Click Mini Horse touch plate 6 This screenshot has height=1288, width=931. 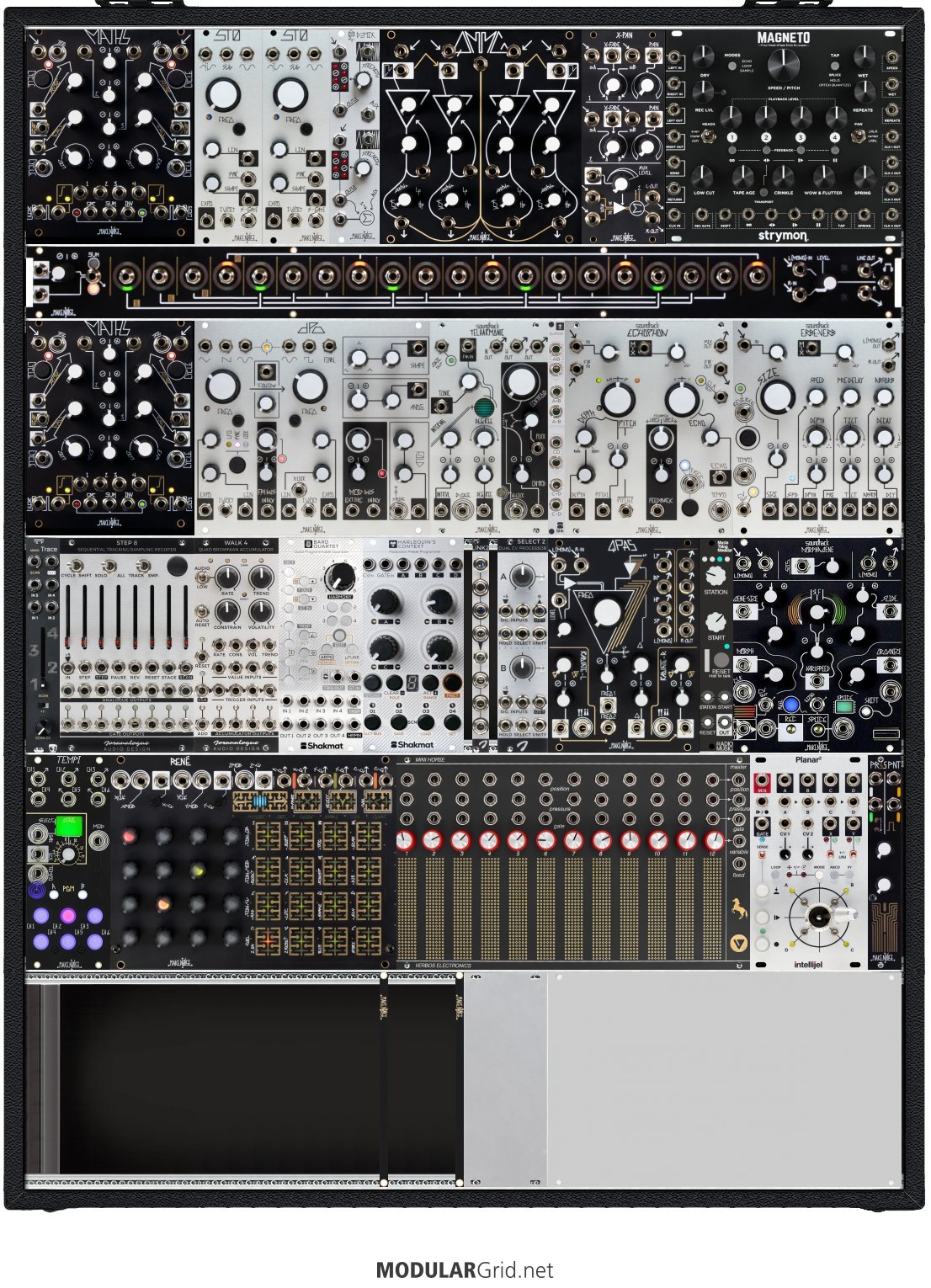click(547, 910)
